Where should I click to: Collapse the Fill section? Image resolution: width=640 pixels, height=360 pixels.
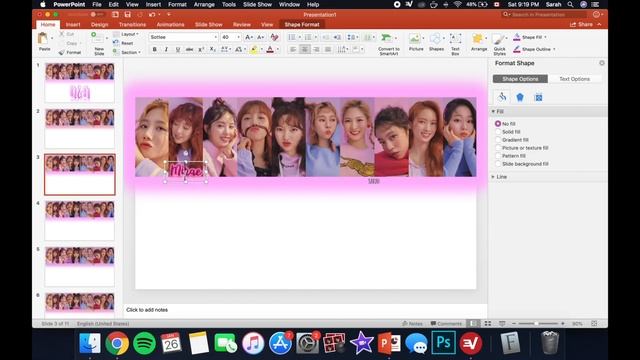(x=493, y=111)
